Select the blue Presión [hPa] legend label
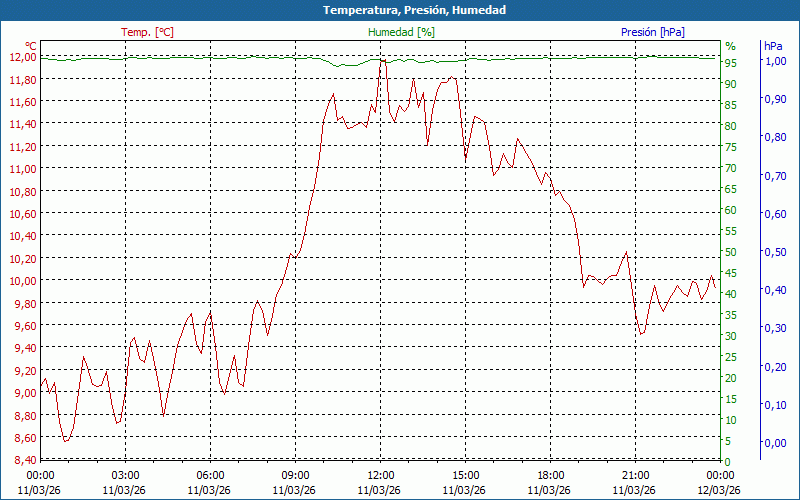 pos(652,32)
